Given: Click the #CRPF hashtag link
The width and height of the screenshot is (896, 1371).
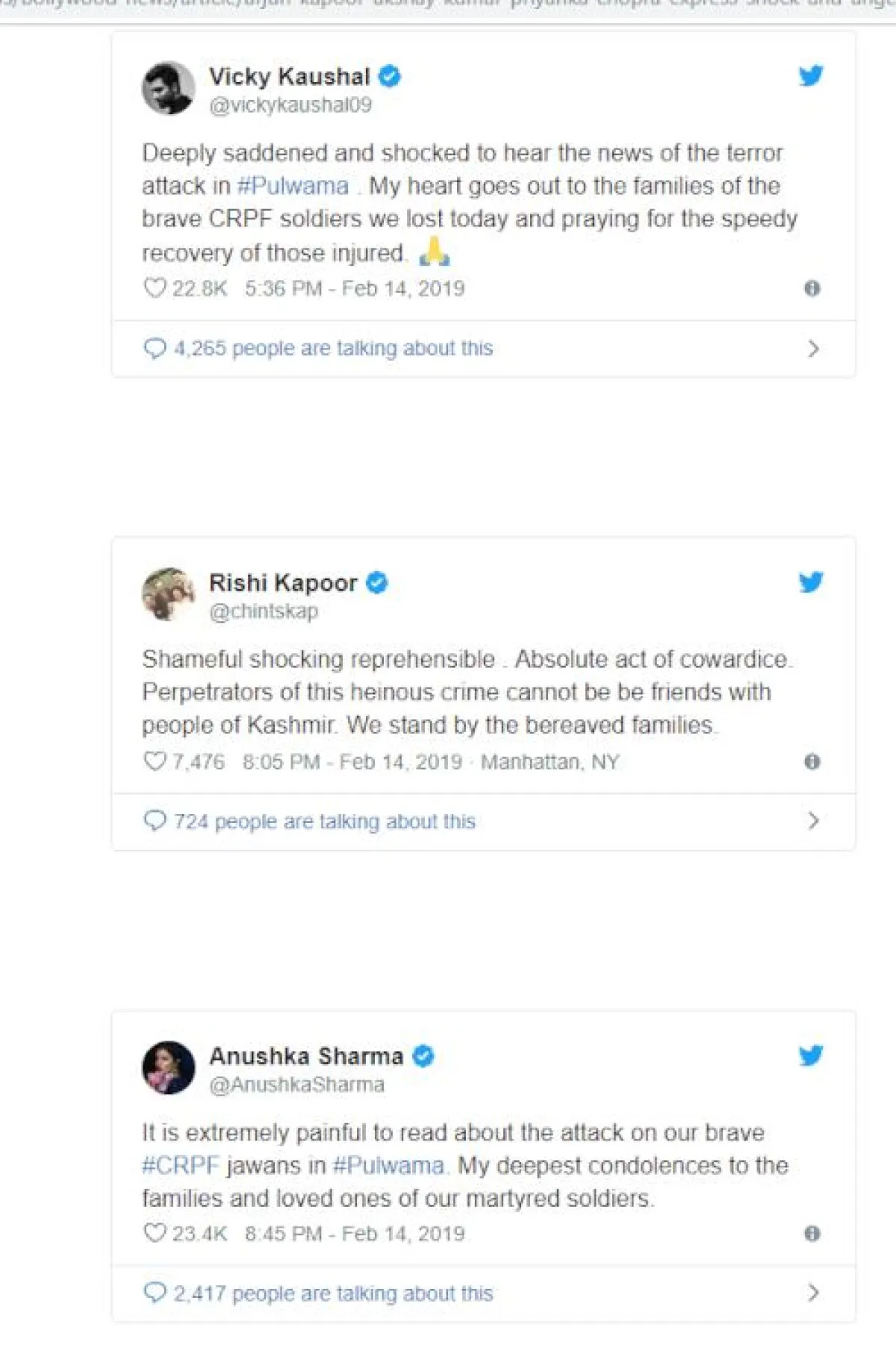Looking at the screenshot, I should click(x=181, y=1166).
